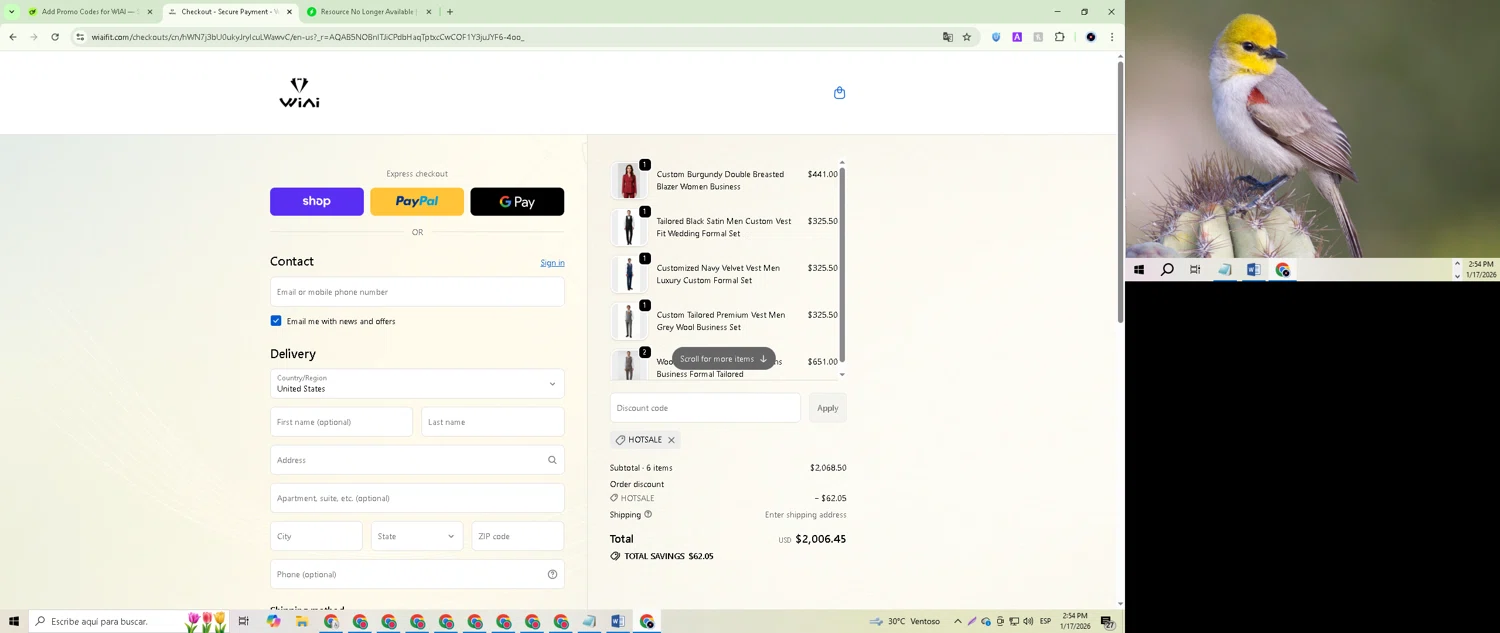1500x633 pixels.
Task: Close the Resource No Longer Available tab
Action: tap(429, 12)
